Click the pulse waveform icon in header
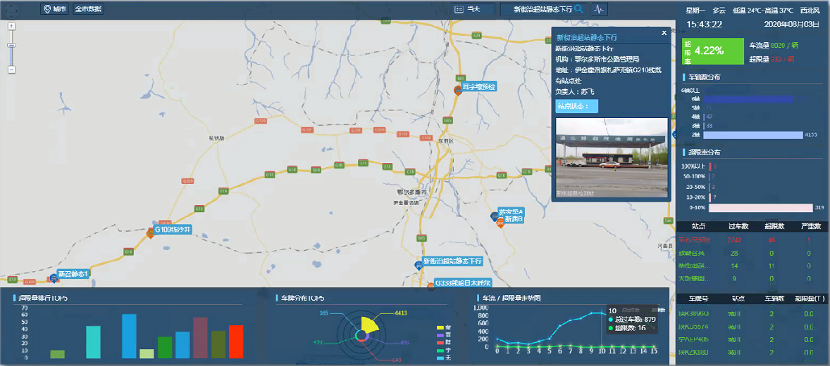Viewport: 830px width, 366px height. coord(599,9)
